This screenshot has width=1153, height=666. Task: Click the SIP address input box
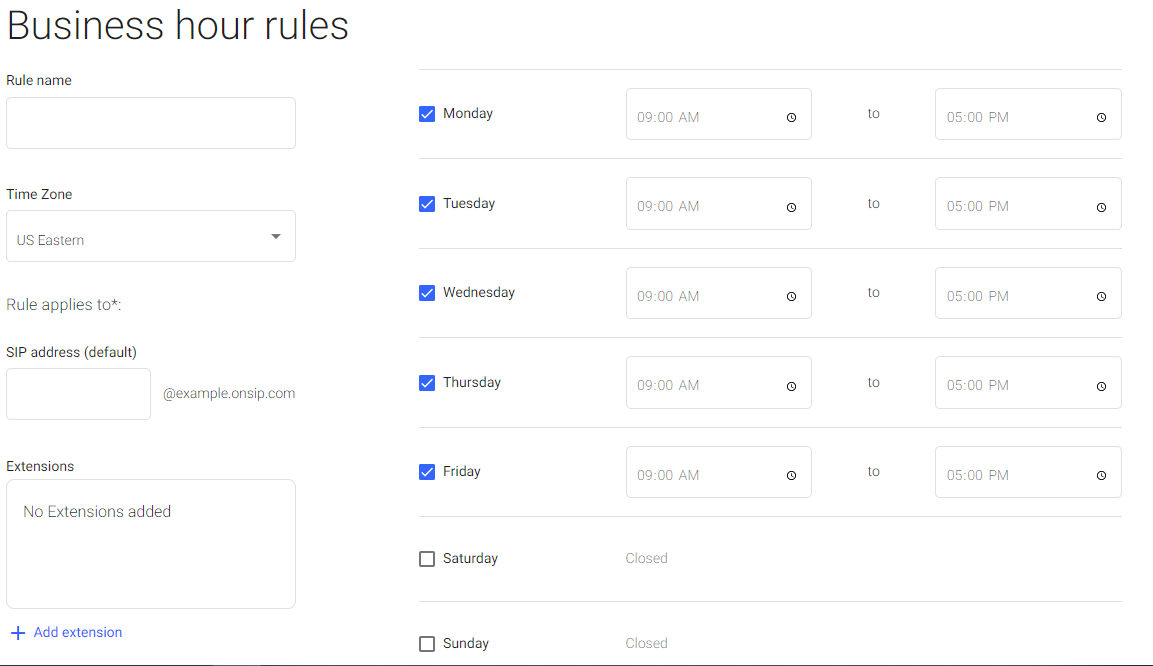coord(79,394)
